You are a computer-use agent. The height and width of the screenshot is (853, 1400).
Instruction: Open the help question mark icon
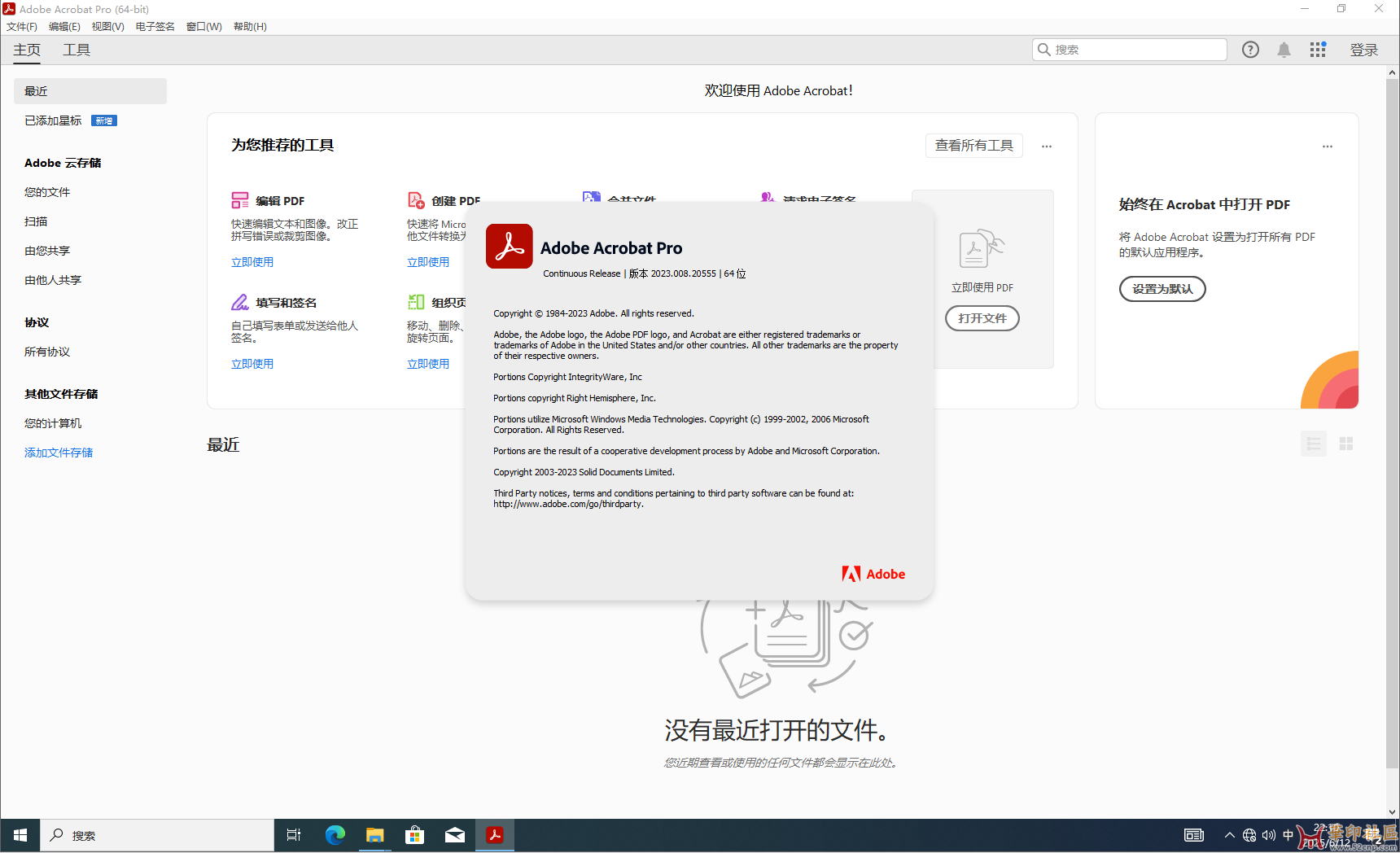tap(1250, 50)
